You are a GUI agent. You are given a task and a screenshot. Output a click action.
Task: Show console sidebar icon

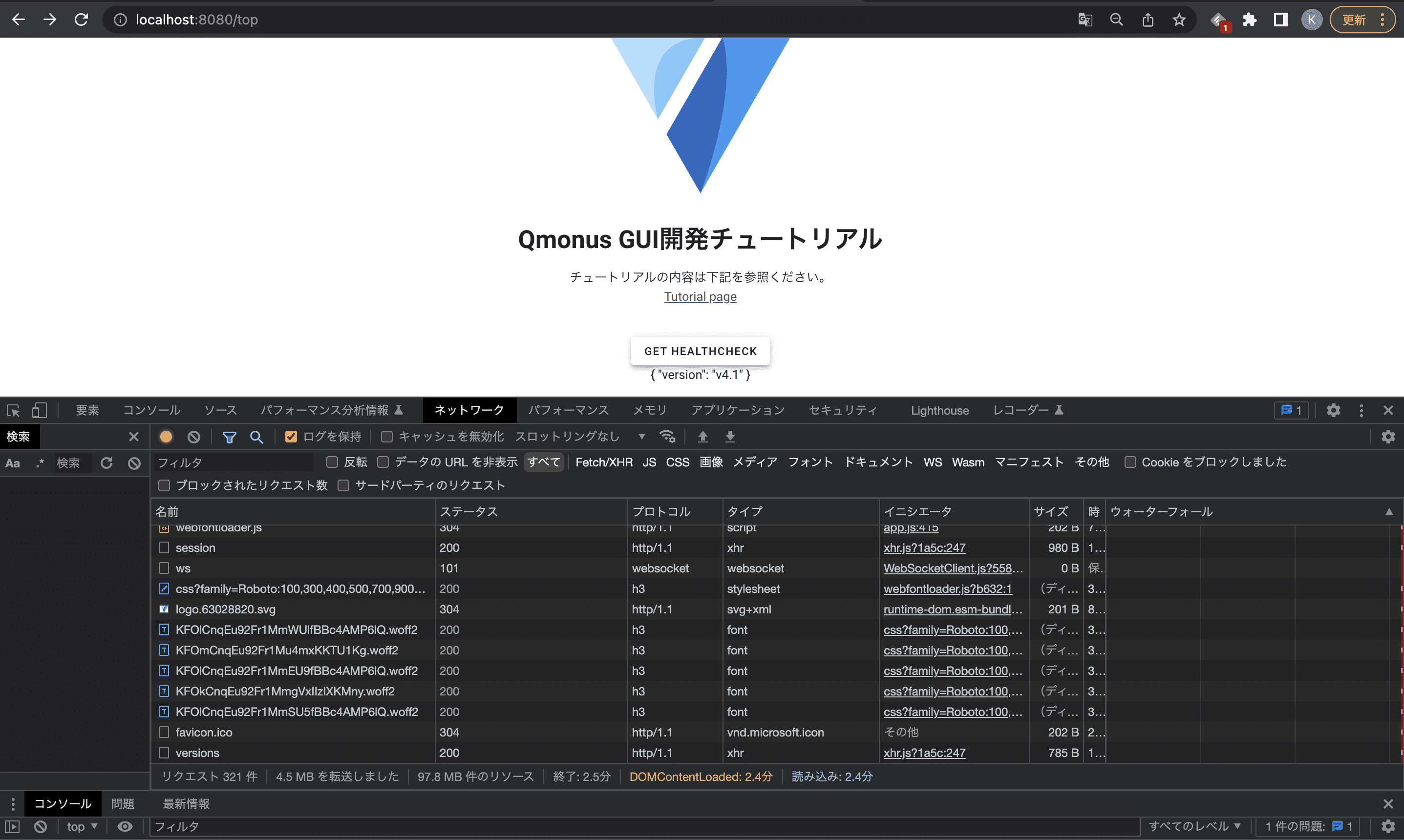coord(12,826)
